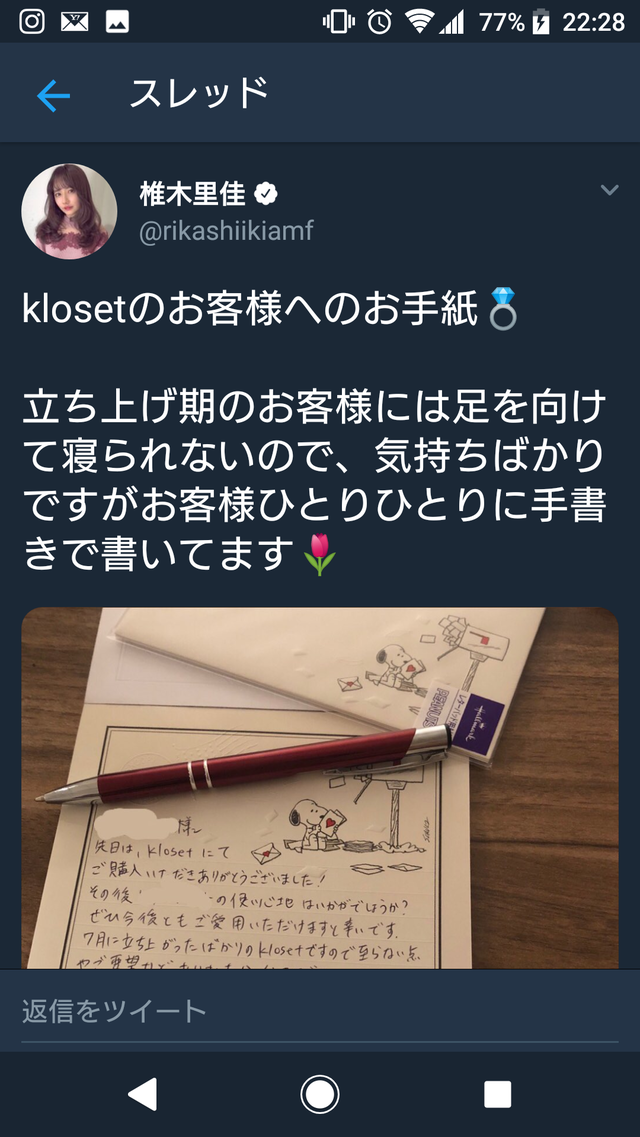Open the tweet options chevron menu
Viewport: 640px width, 1137px height.
point(610,190)
